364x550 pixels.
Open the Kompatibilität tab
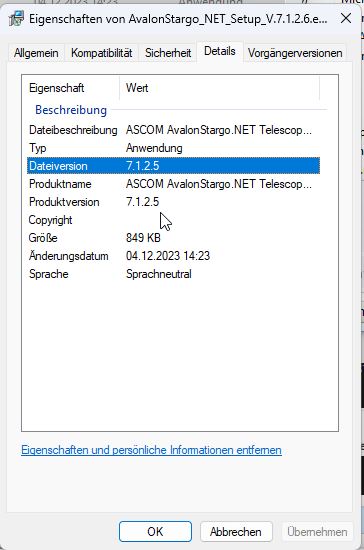point(101,53)
